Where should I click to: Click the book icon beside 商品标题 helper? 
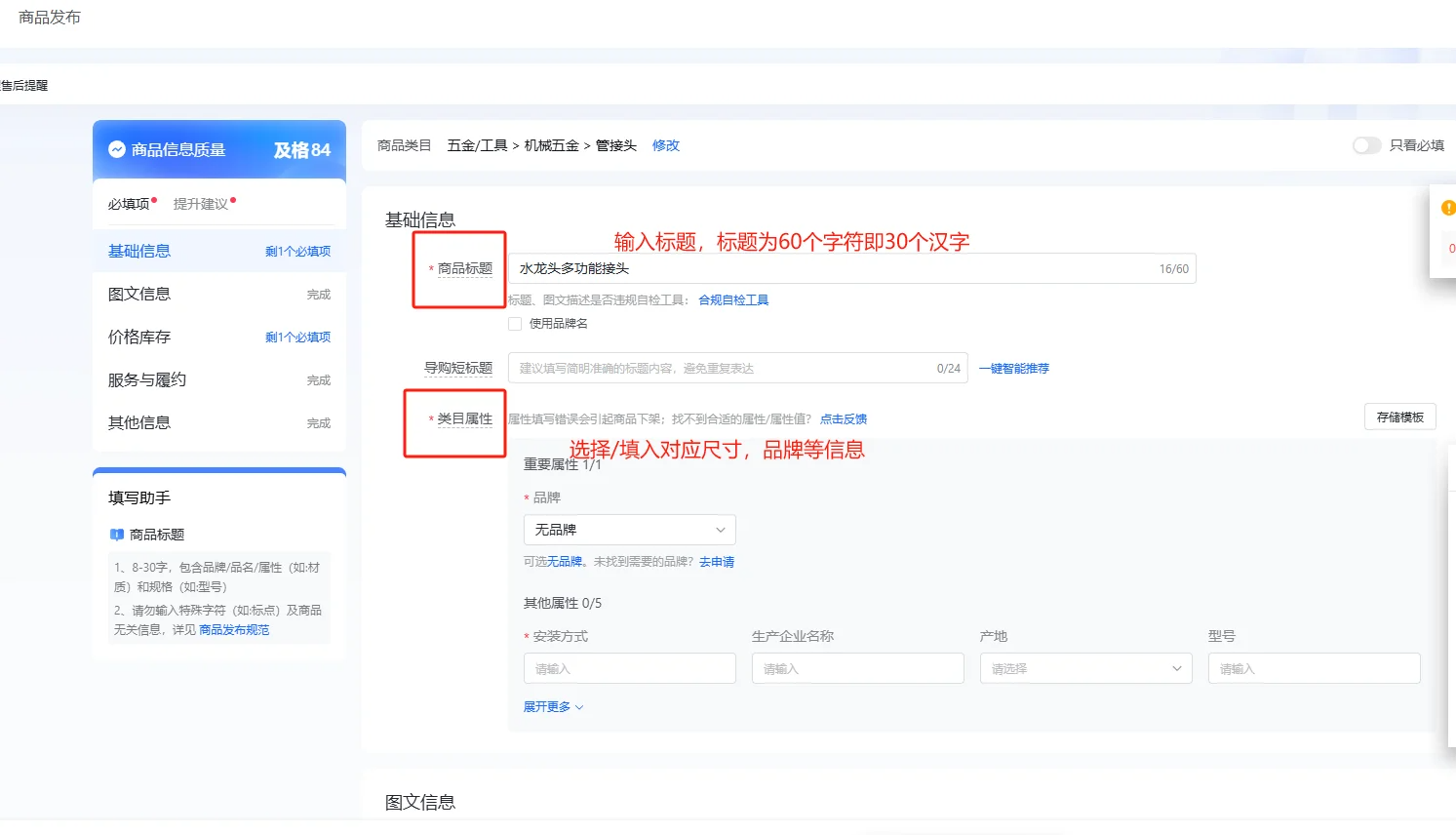click(x=117, y=535)
